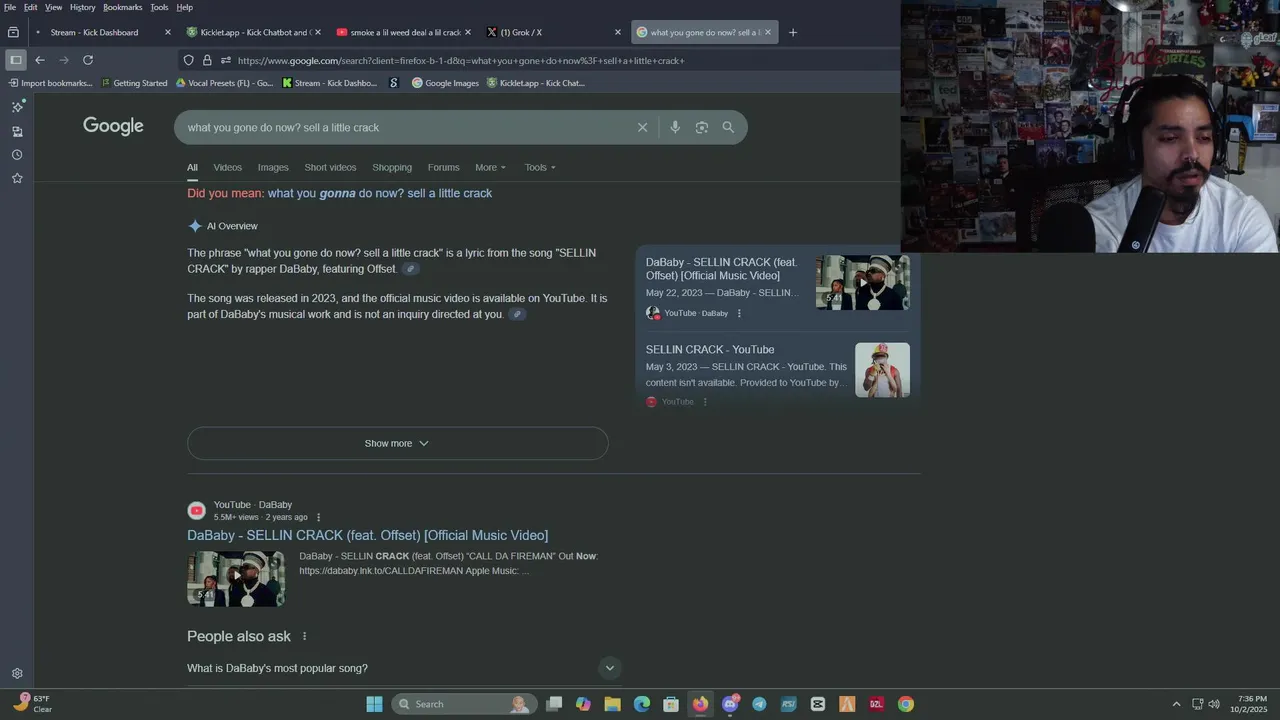Submit search with the magnifier icon
This screenshot has width=1280, height=720.
click(728, 127)
